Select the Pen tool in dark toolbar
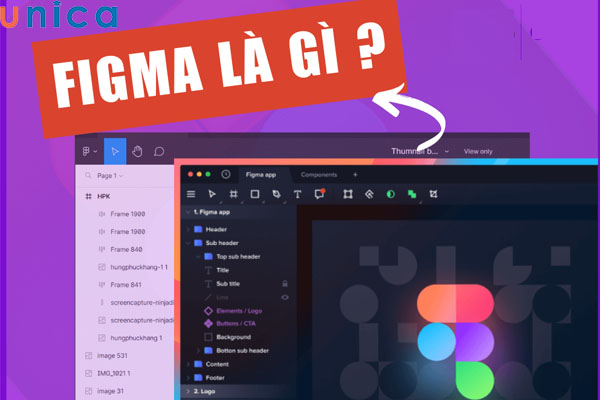Screen dimensions: 600x400 tap(276, 194)
